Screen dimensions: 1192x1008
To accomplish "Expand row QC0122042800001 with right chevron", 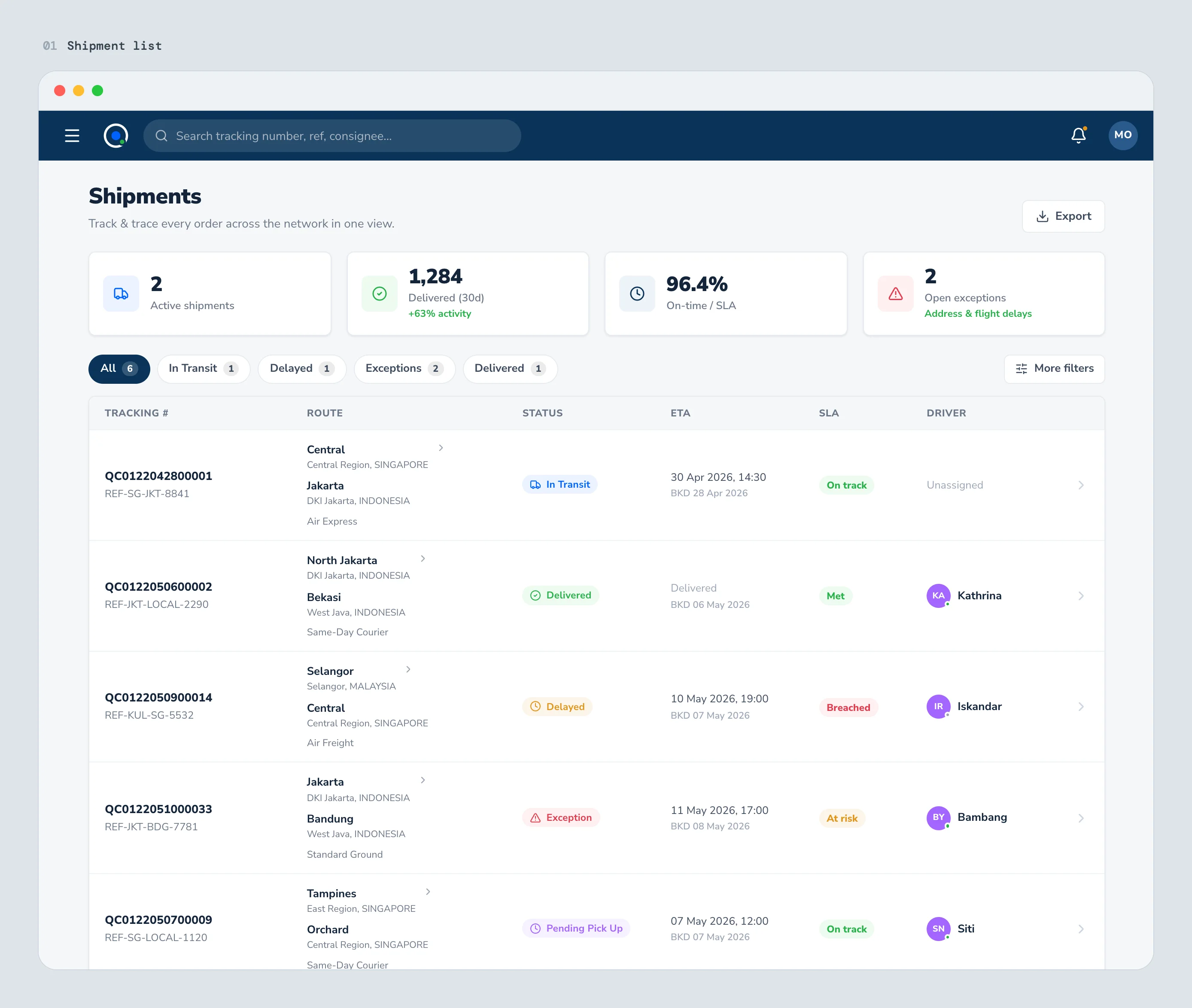I will click(x=1080, y=485).
